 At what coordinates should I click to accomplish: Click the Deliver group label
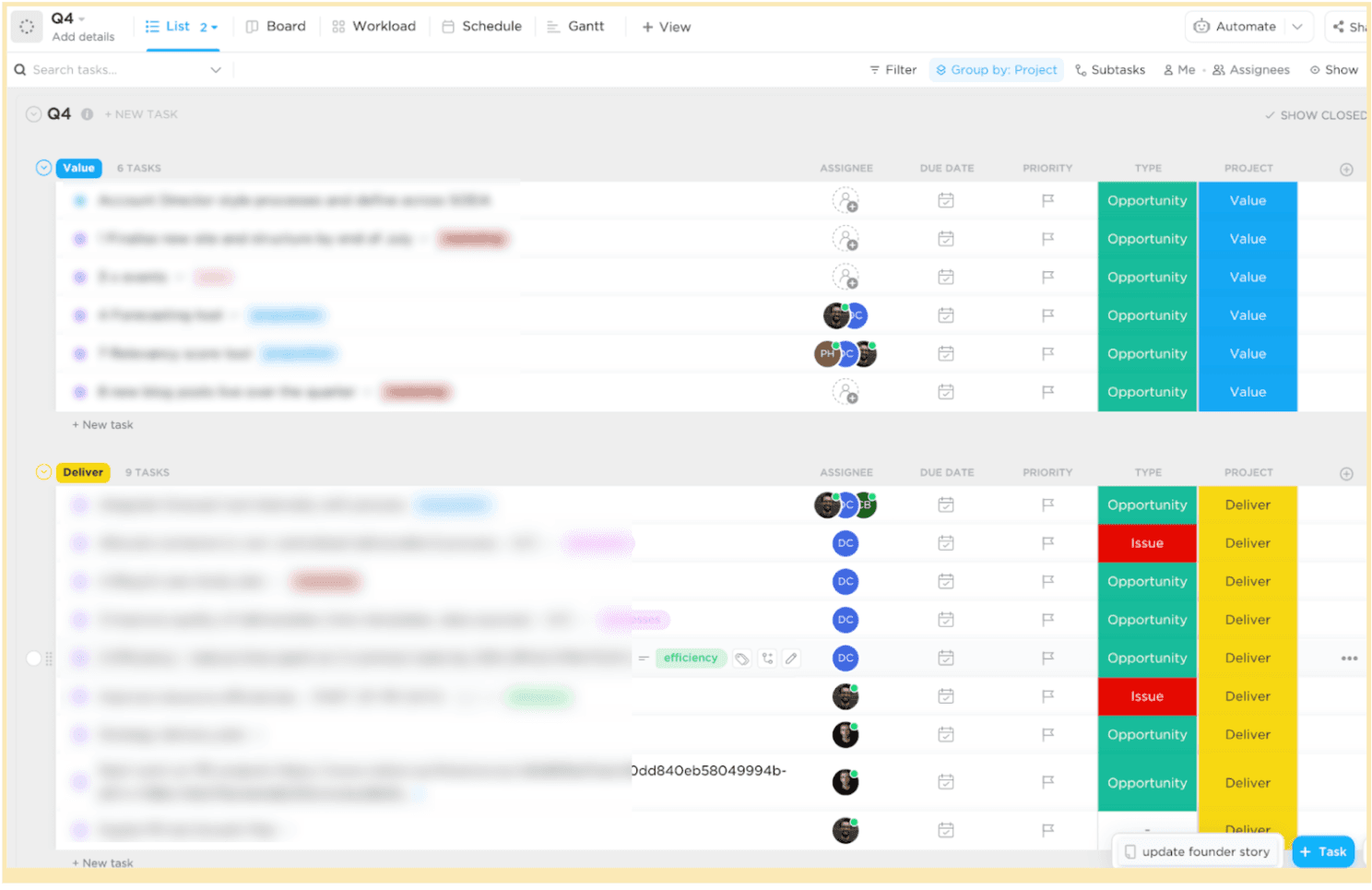pos(83,472)
